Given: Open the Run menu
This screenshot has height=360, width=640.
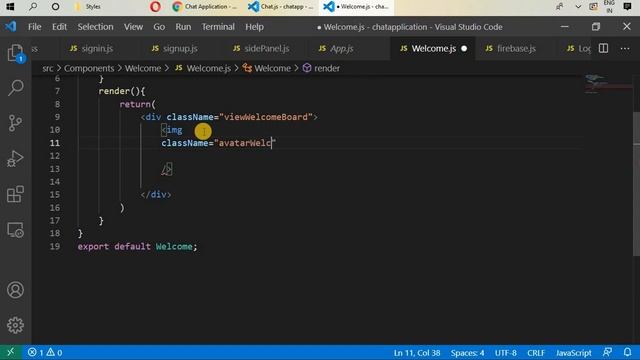Looking at the screenshot, I should (x=183, y=27).
